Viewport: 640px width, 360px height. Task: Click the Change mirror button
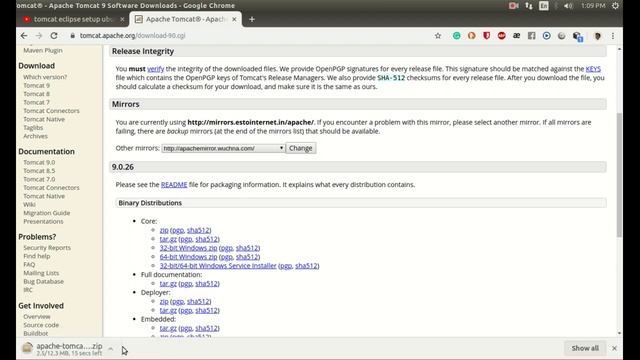300,148
